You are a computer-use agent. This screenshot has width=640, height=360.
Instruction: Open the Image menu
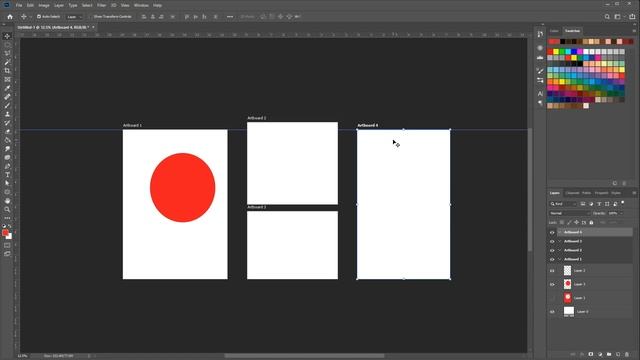coord(44,5)
